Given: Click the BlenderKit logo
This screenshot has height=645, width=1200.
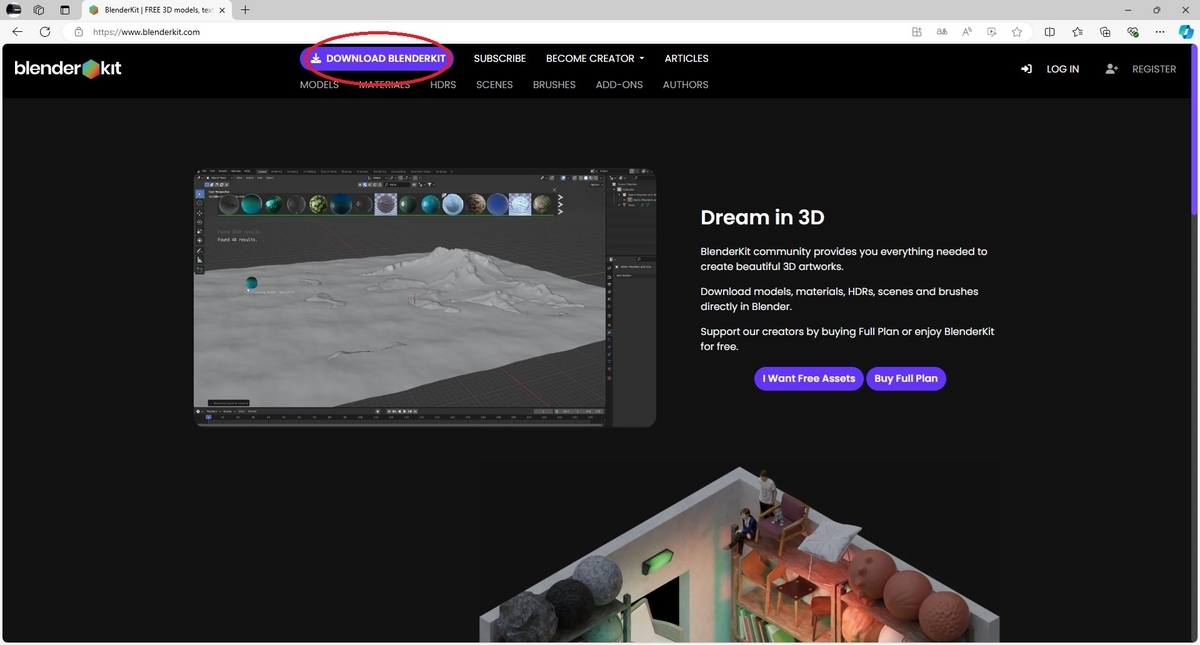Looking at the screenshot, I should coord(68,69).
